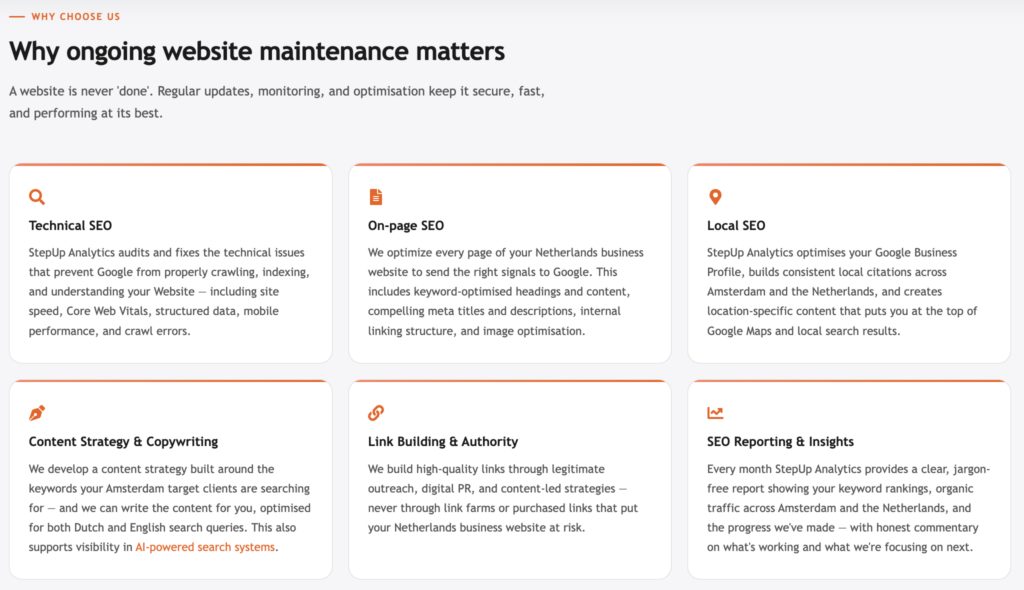Click the Local SEO description about Google Business Profile

[842, 291]
